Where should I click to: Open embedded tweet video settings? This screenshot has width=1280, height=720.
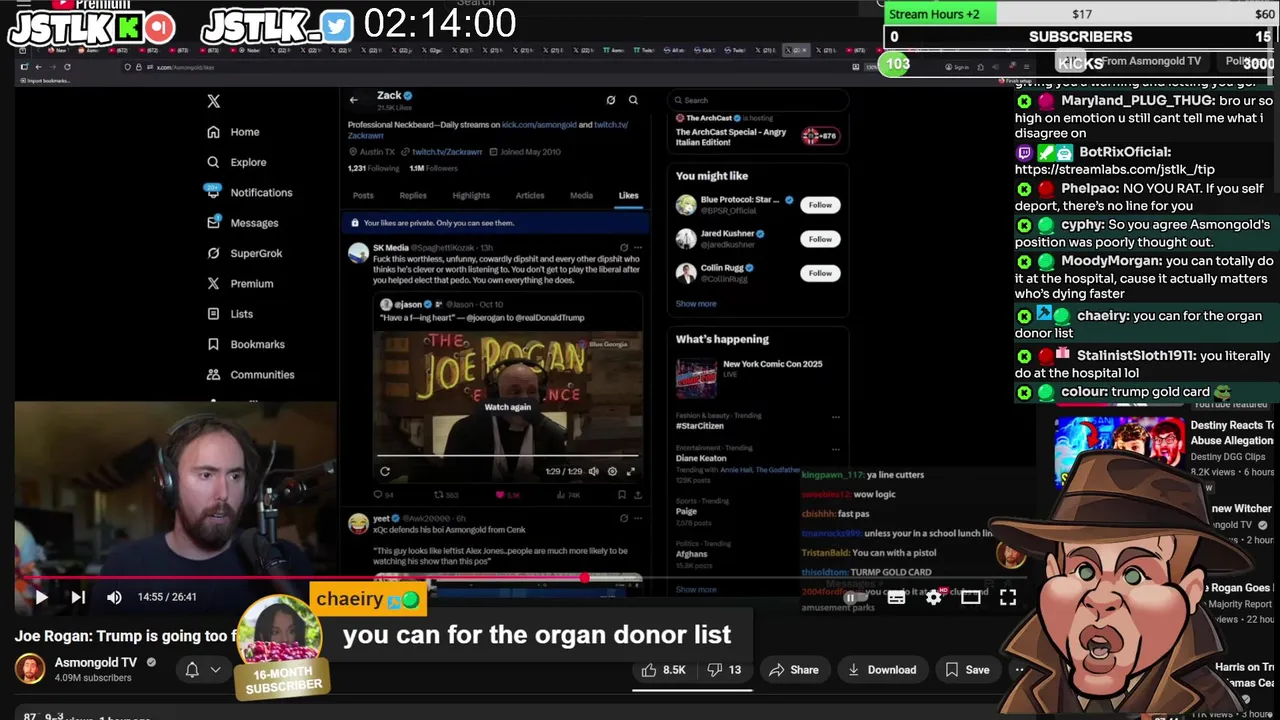pos(612,471)
